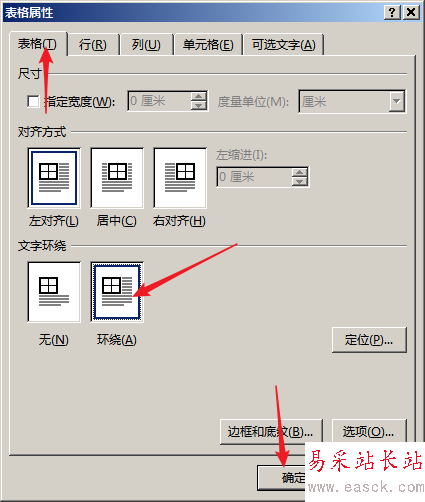Open the 度量单位 dropdown
The image size is (425, 502).
tap(397, 101)
